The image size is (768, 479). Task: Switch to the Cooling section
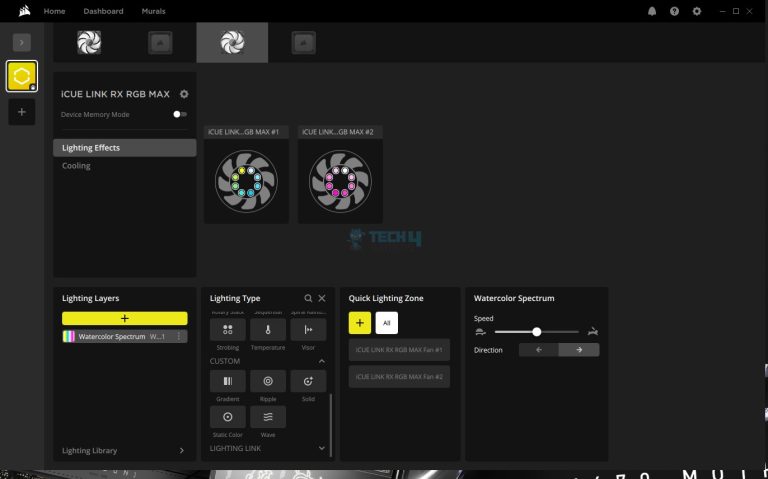pyautogui.click(x=77, y=166)
